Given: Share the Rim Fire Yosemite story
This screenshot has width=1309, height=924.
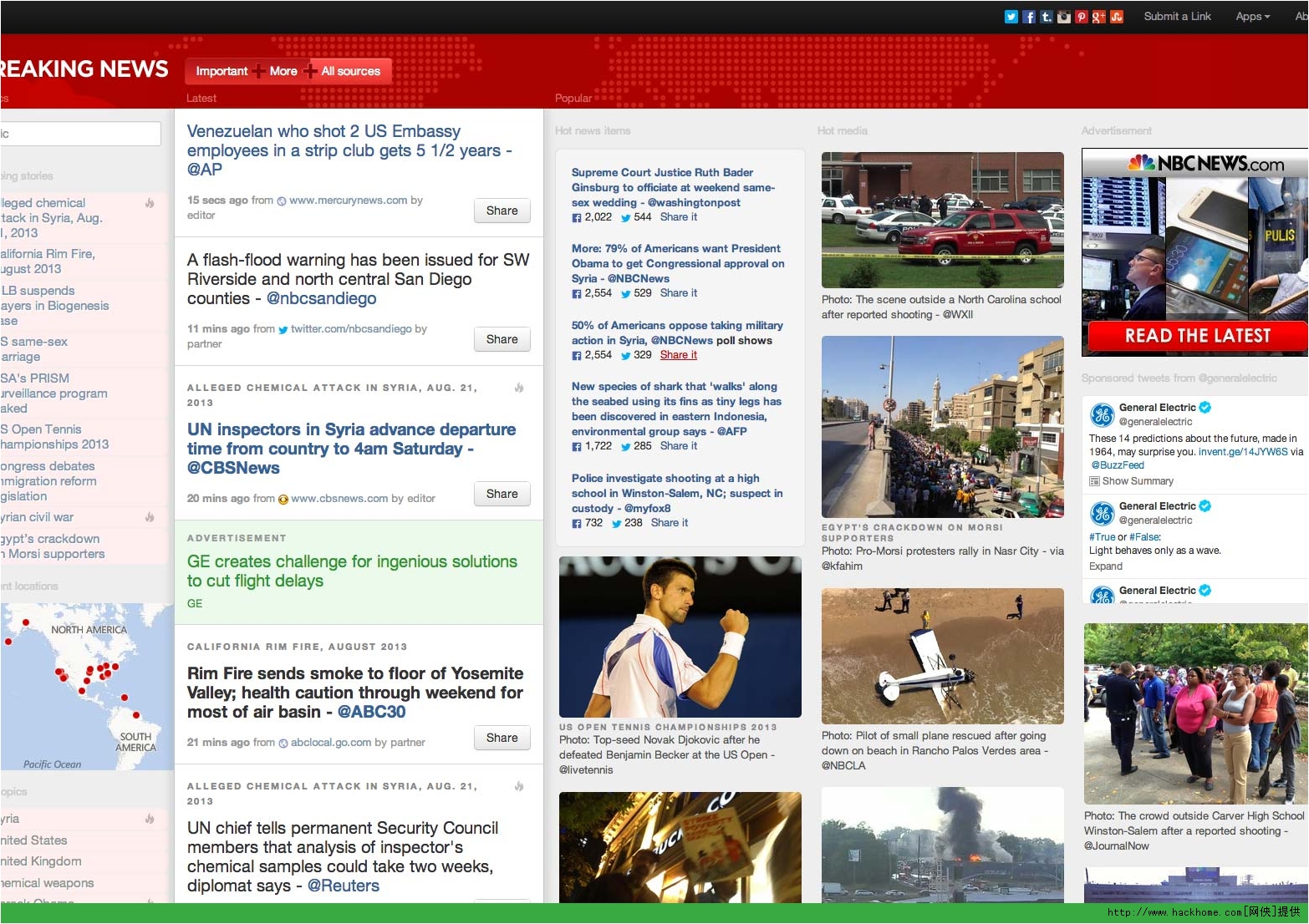Looking at the screenshot, I should tap(502, 738).
